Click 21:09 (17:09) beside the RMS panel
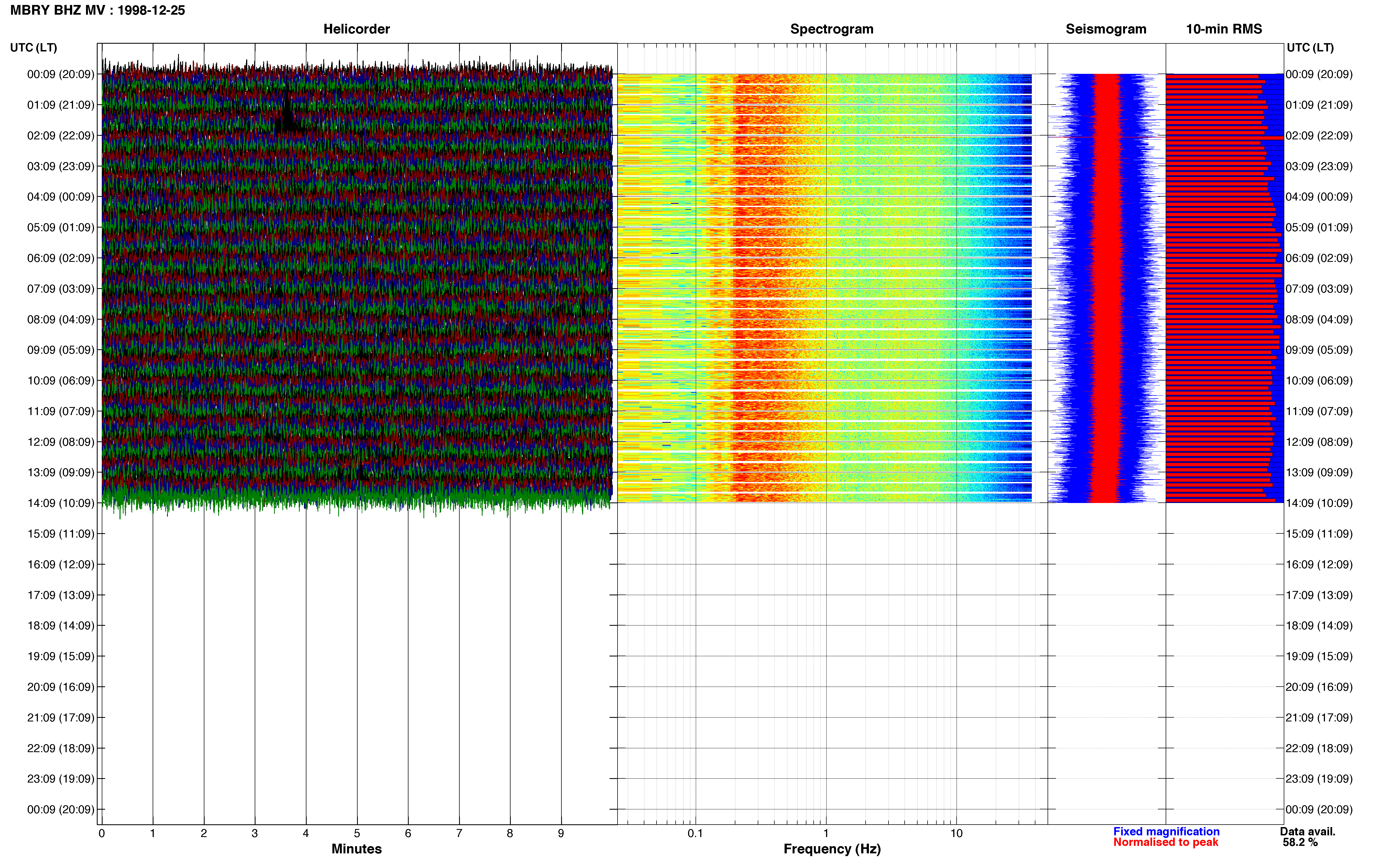 tap(1319, 718)
